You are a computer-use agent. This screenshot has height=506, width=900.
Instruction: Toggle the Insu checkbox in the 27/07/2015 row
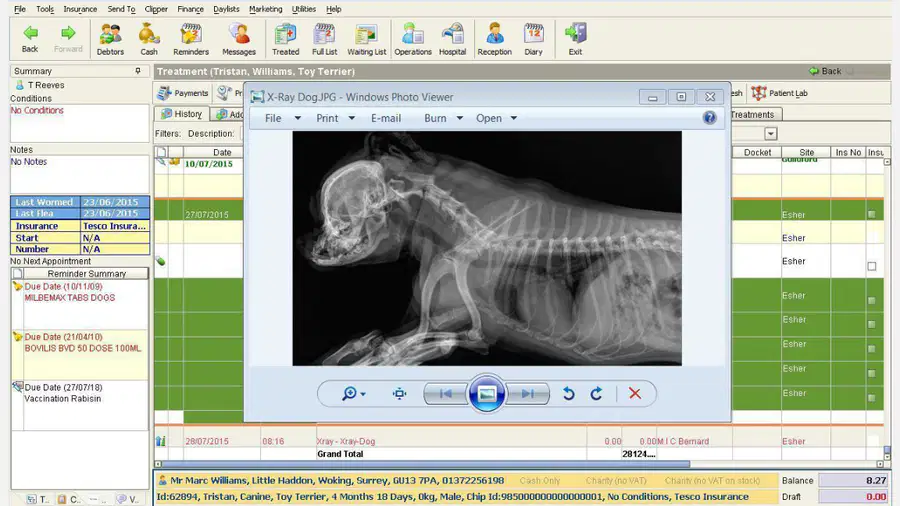pos(871,214)
